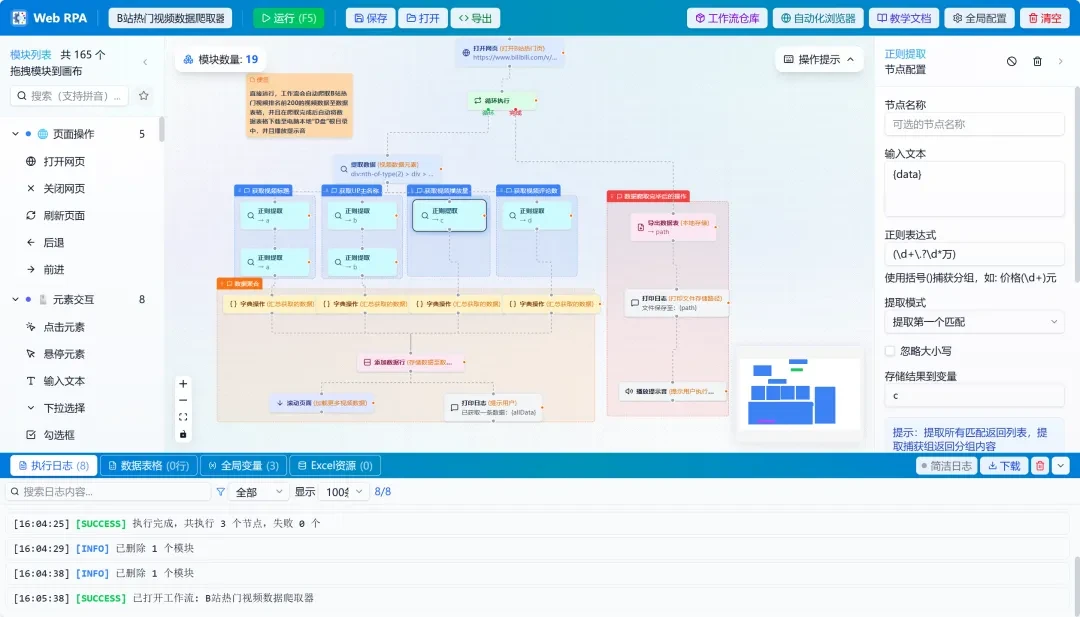Open 全局配置 global settings

point(979,19)
